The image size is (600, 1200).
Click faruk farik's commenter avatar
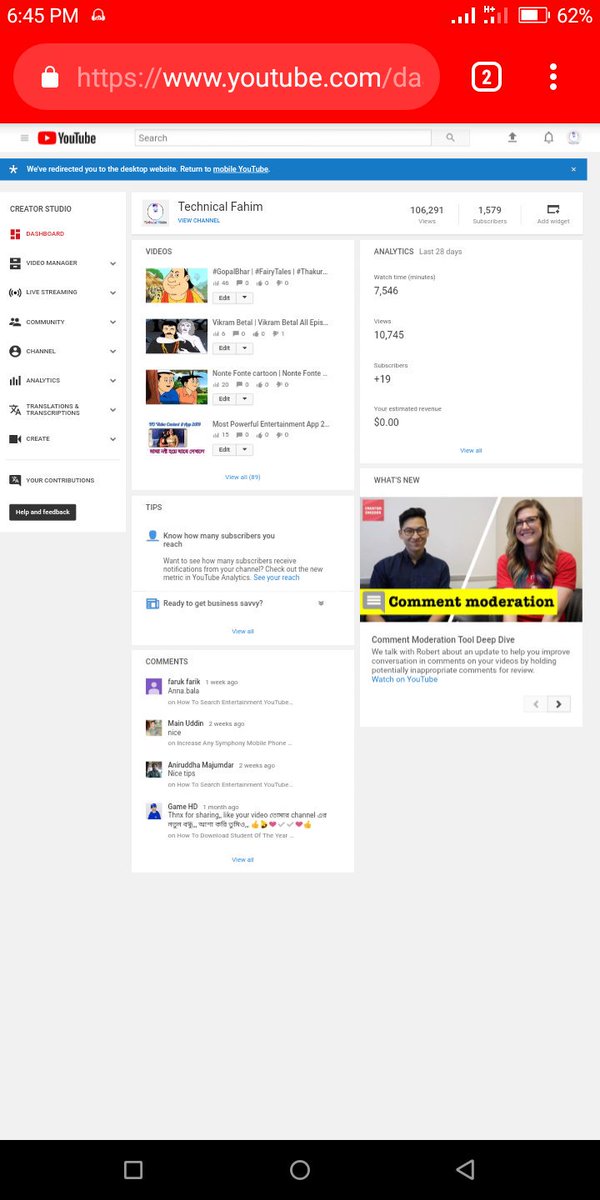[154, 687]
